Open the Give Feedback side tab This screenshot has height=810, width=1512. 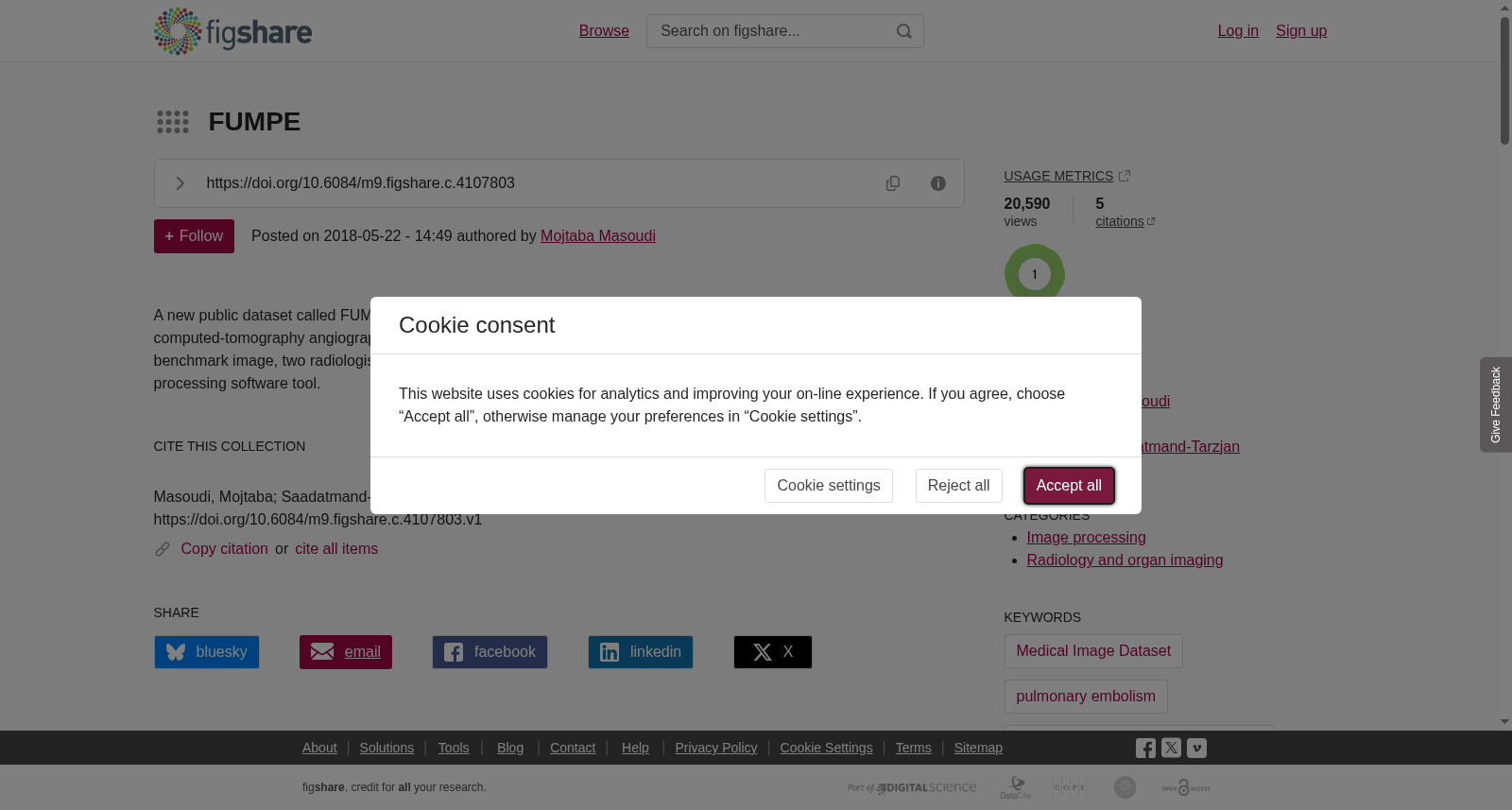tap(1496, 405)
